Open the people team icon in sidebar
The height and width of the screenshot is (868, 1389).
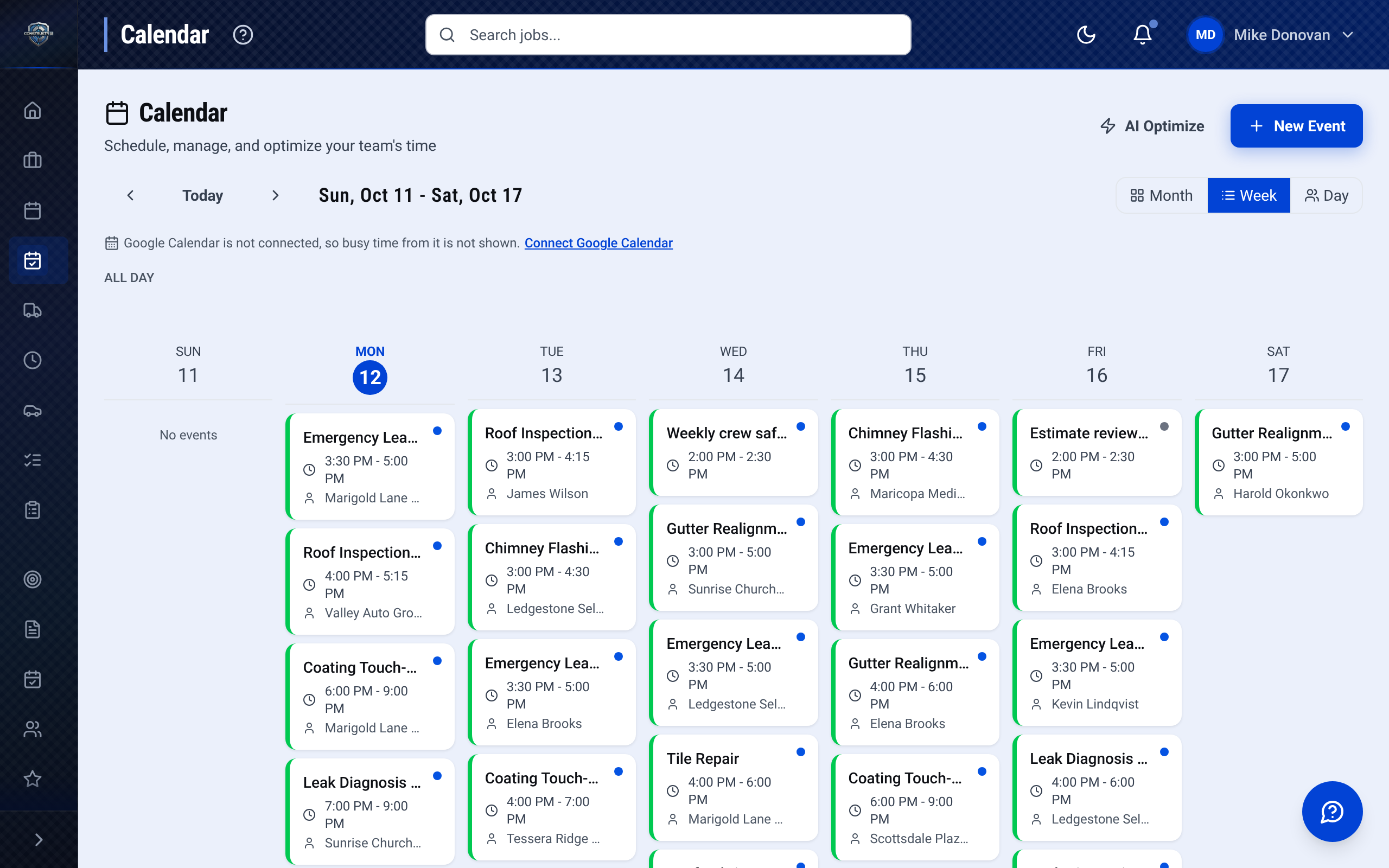33,729
